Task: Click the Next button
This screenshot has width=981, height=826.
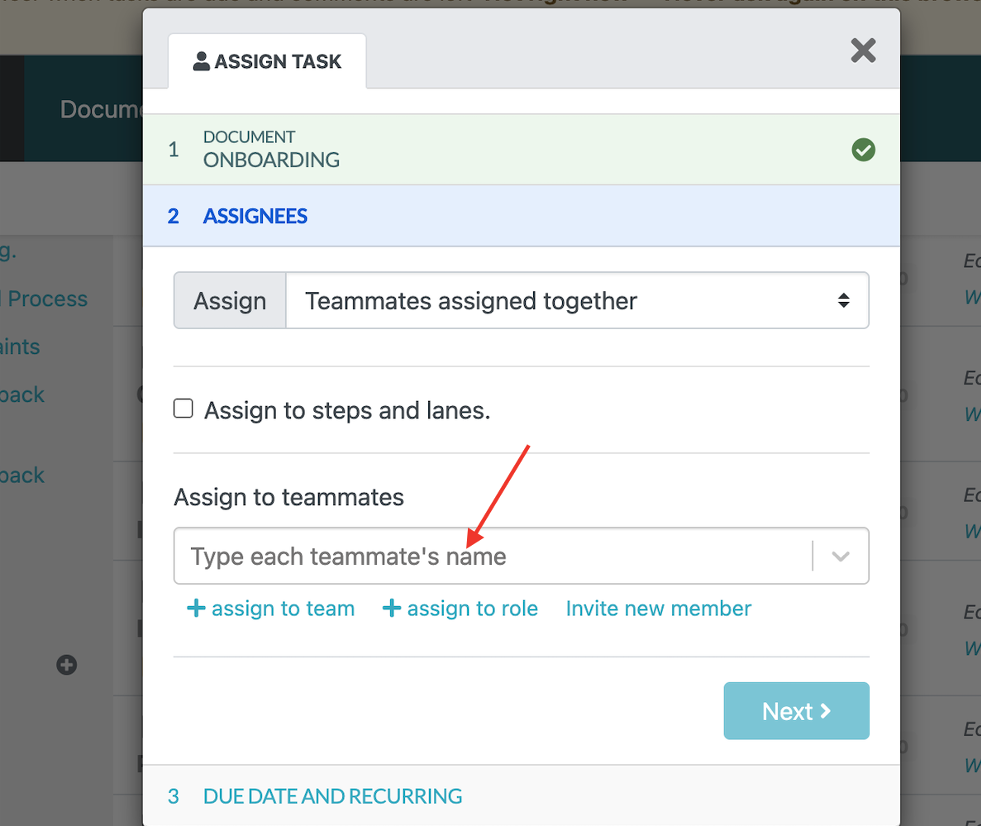Action: click(796, 711)
